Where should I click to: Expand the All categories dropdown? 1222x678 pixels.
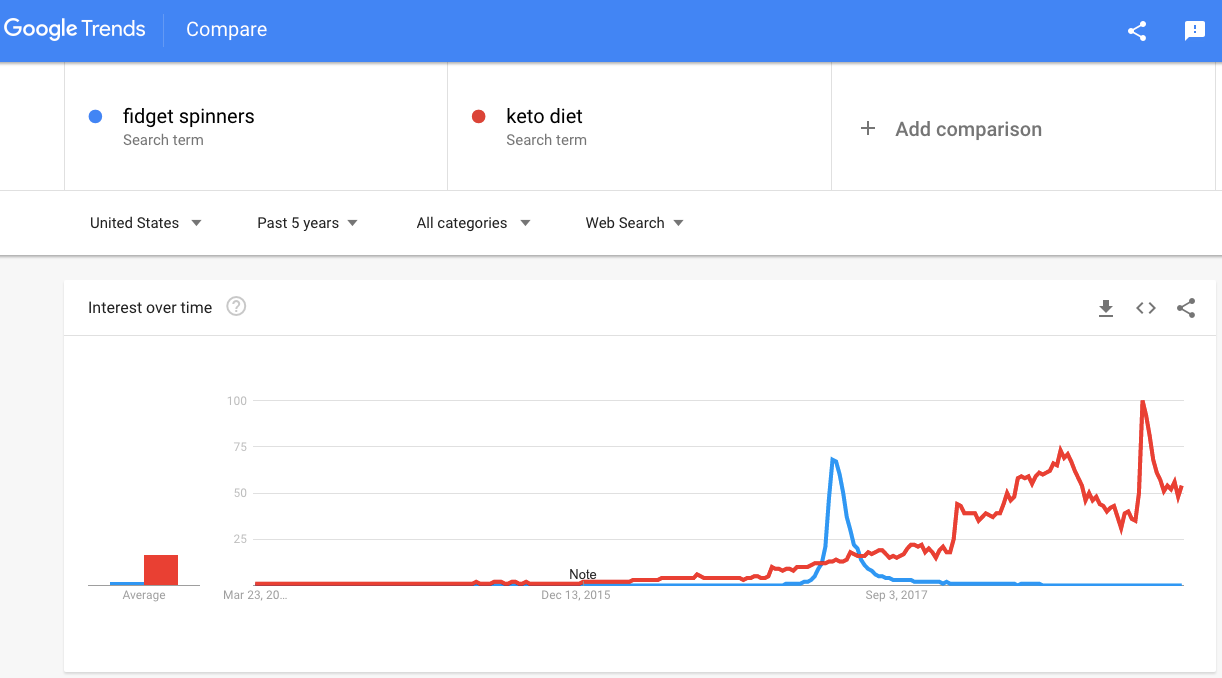click(x=473, y=223)
